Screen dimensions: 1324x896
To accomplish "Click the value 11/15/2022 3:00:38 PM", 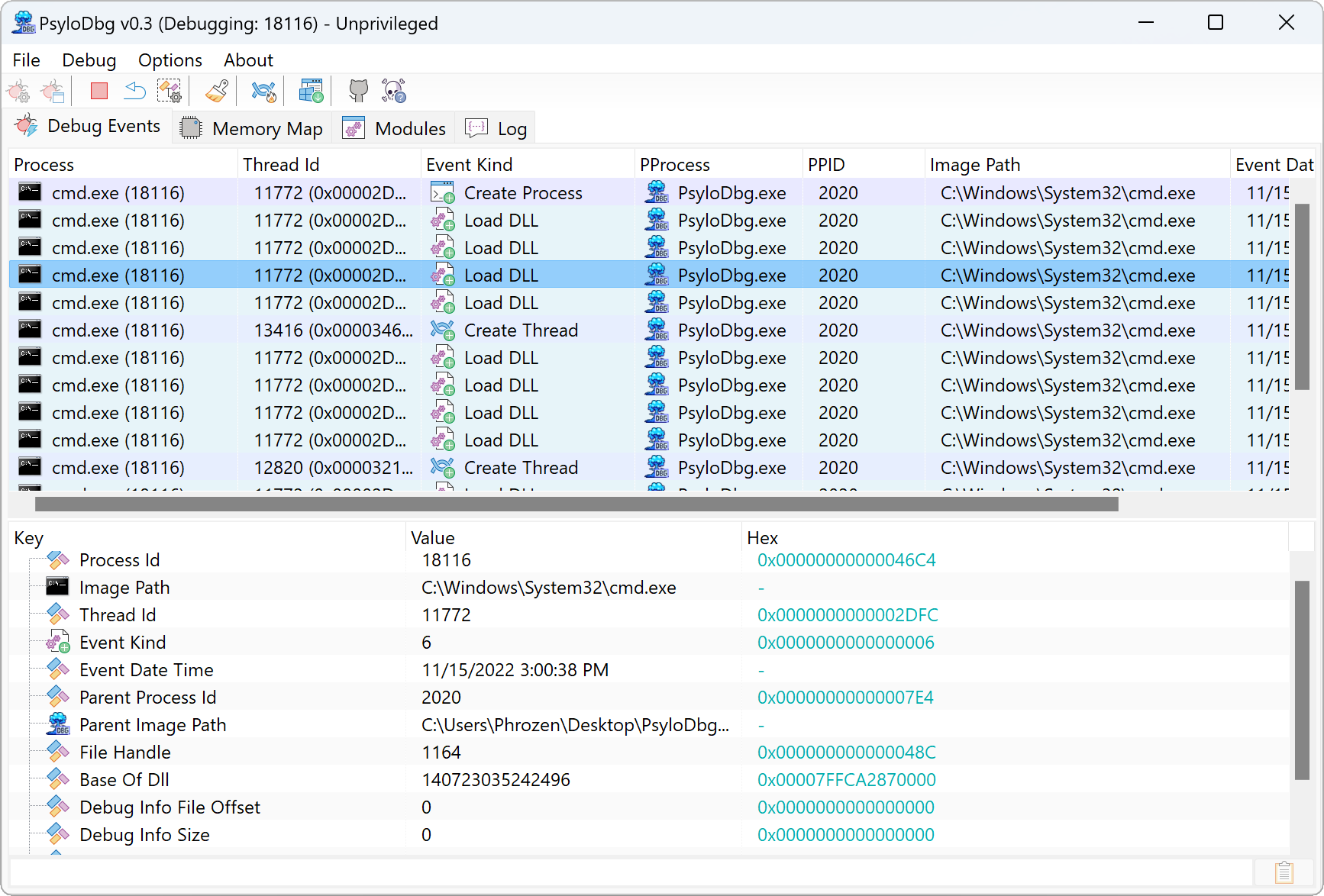I will pos(515,669).
